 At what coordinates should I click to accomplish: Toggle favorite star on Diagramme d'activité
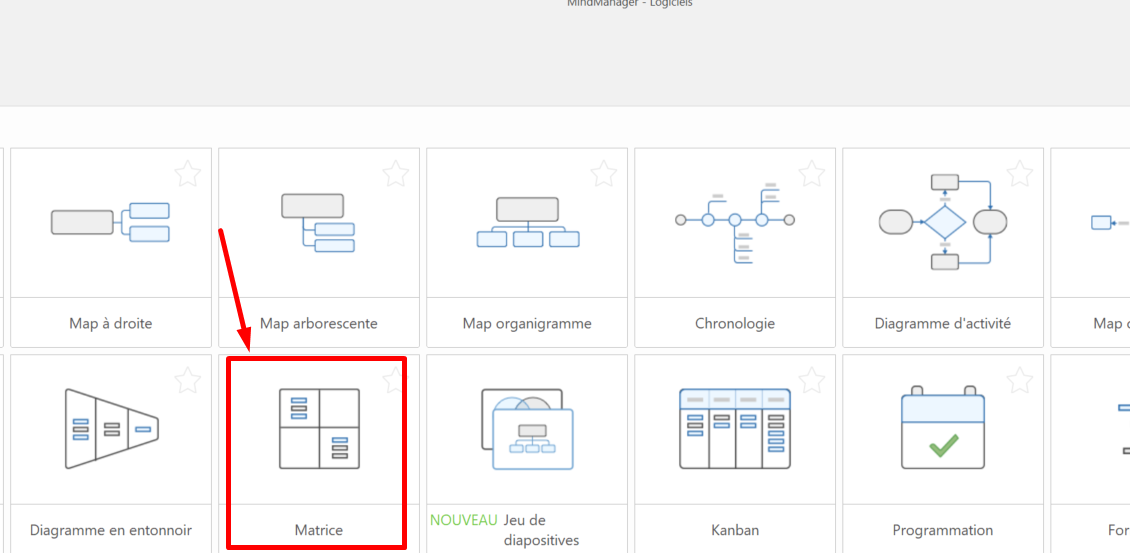[1020, 174]
